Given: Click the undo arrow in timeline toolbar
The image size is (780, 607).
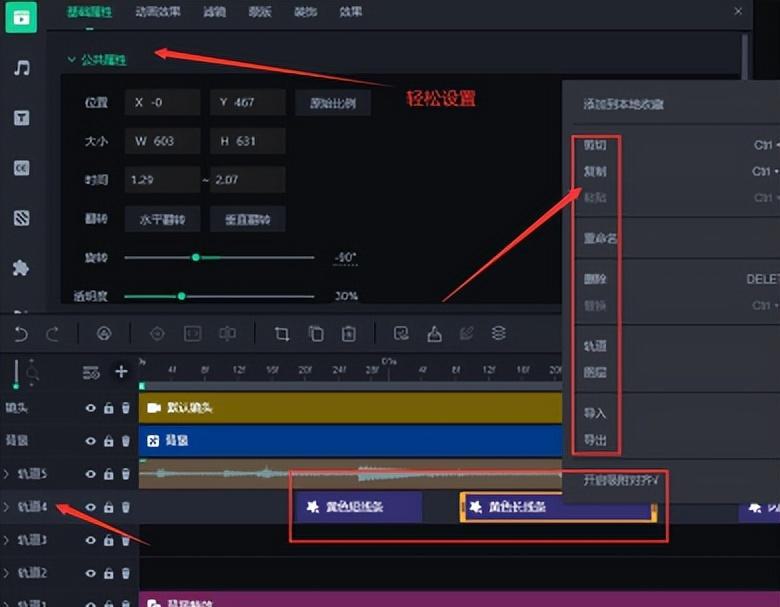Looking at the screenshot, I should (21, 333).
